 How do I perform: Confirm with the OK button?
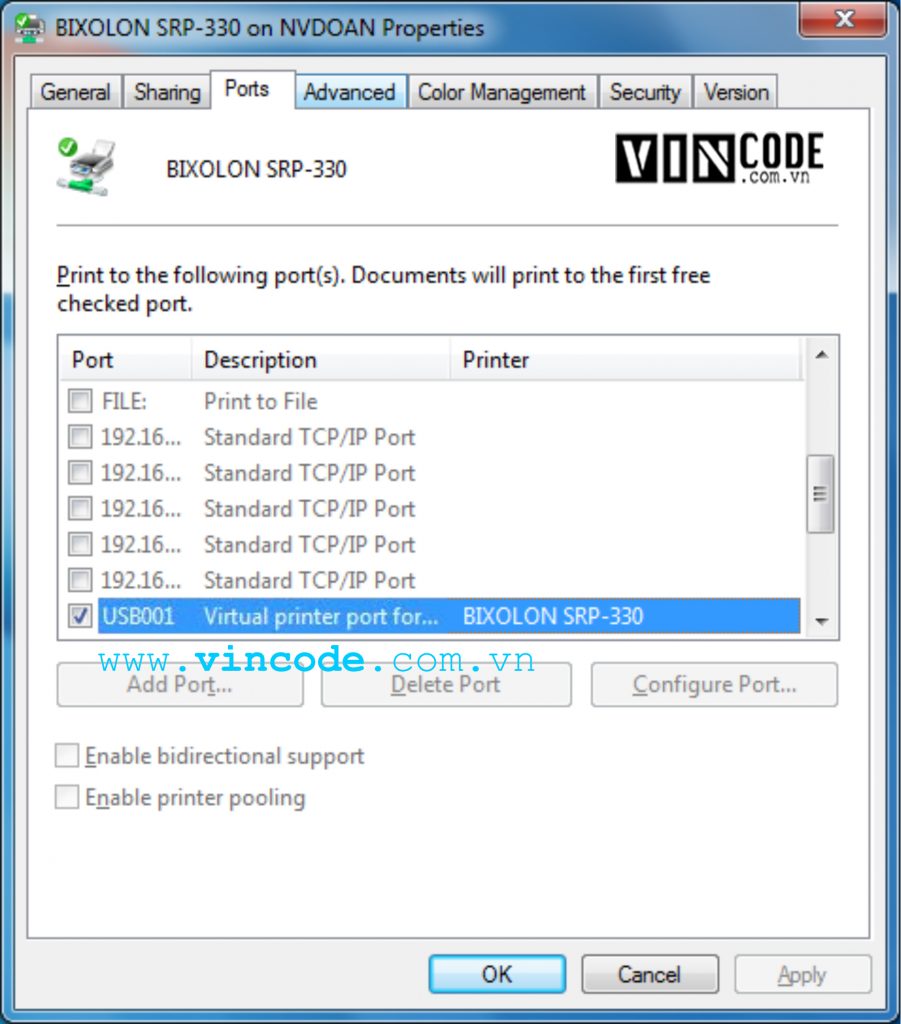pos(497,974)
